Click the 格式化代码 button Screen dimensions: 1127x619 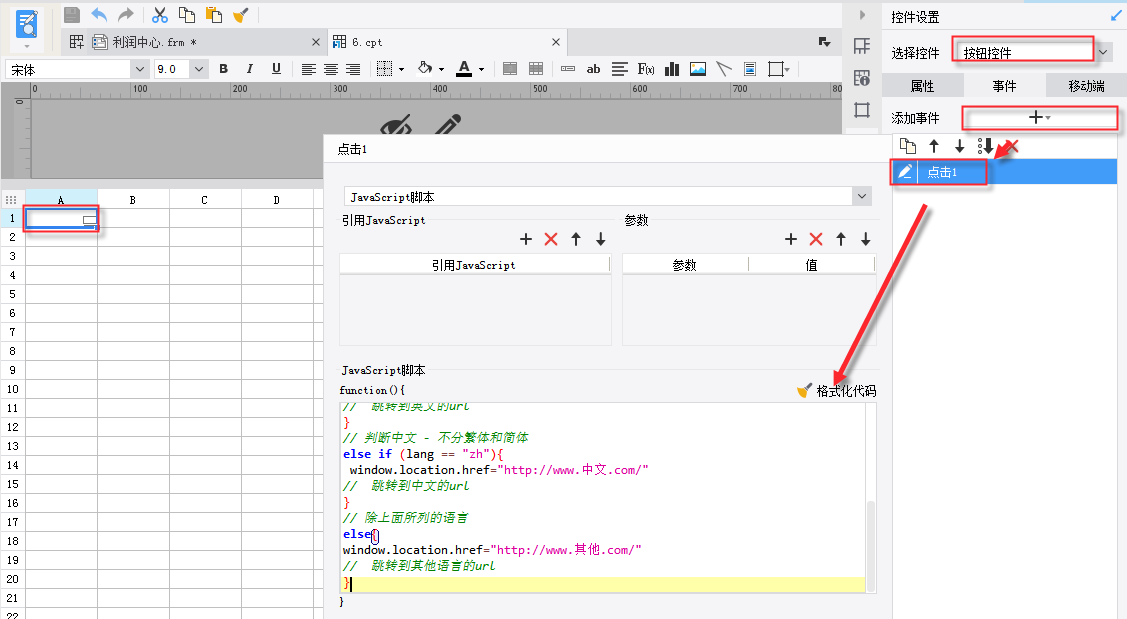(837, 391)
